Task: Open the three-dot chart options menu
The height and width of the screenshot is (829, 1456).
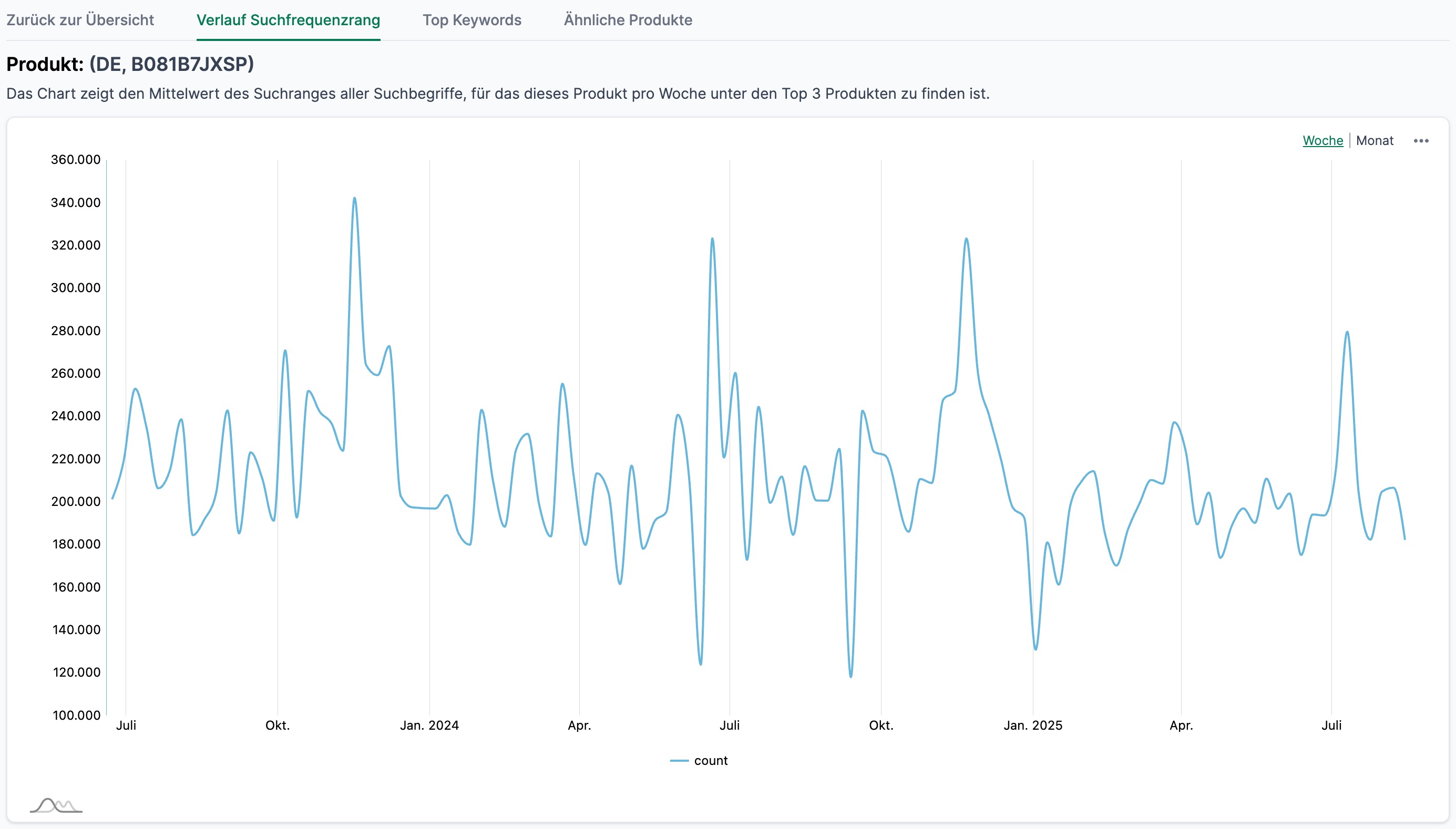Action: [1421, 141]
